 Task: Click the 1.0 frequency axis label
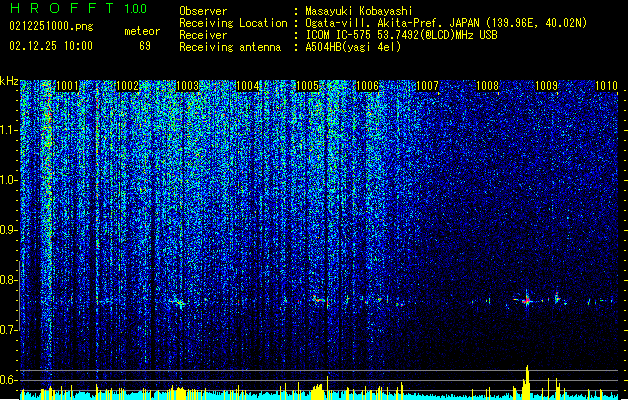[9, 180]
